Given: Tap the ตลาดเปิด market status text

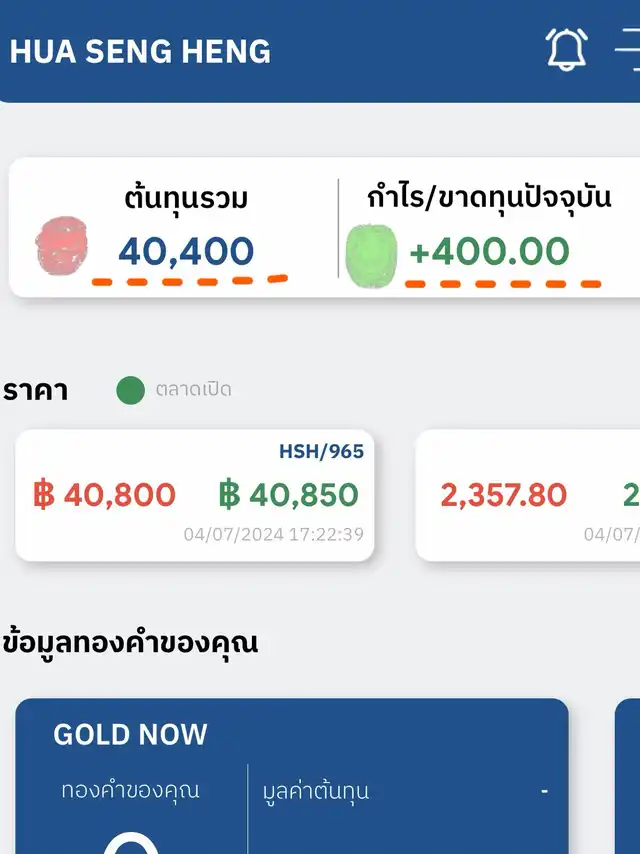Looking at the screenshot, I should pos(193,390).
